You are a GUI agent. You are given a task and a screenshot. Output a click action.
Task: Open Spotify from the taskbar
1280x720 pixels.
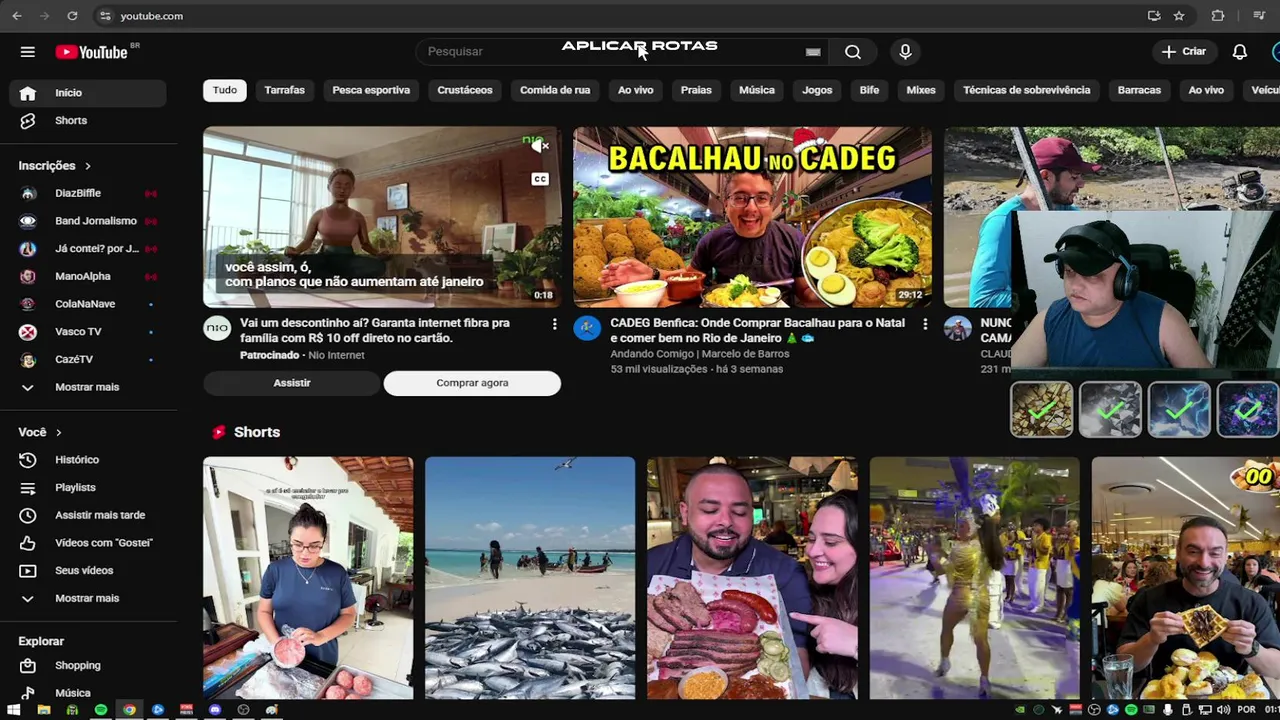click(101, 710)
